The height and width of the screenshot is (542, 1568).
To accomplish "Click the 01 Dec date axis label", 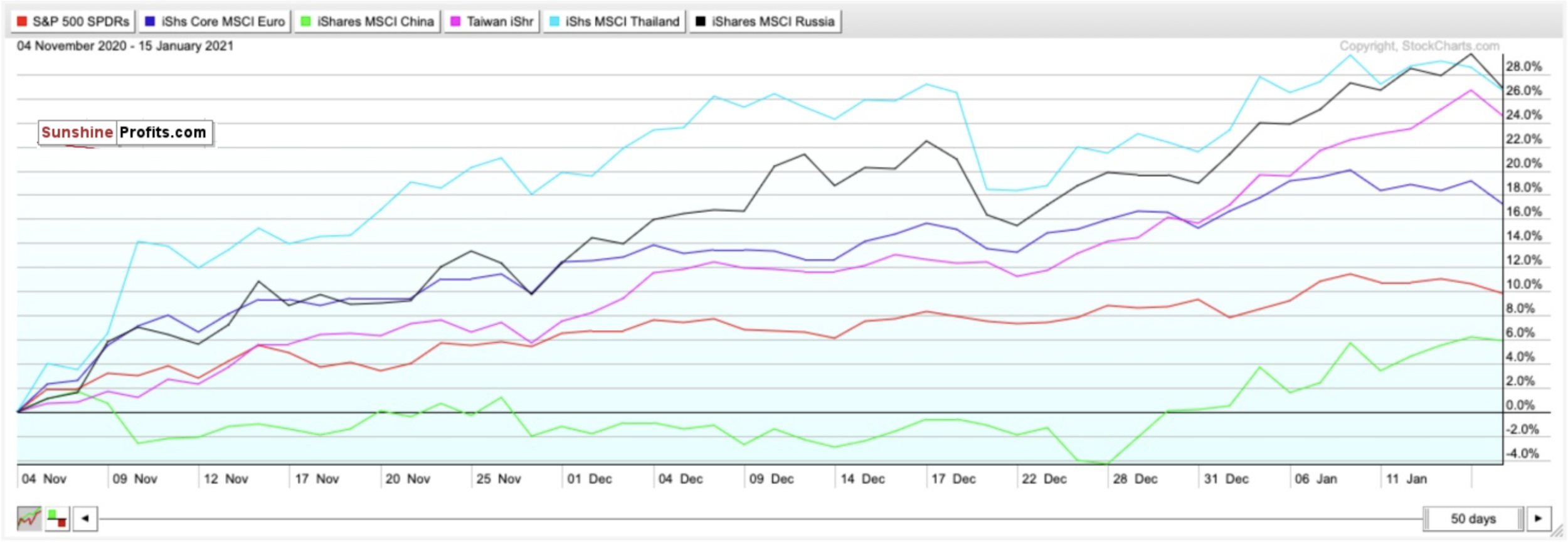I will pos(590,479).
